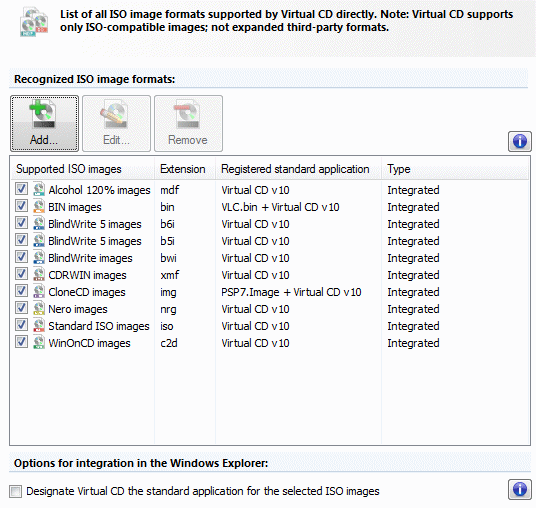
Task: Click VLC.bin + Virtual CD v10 cell
Action: point(280,207)
